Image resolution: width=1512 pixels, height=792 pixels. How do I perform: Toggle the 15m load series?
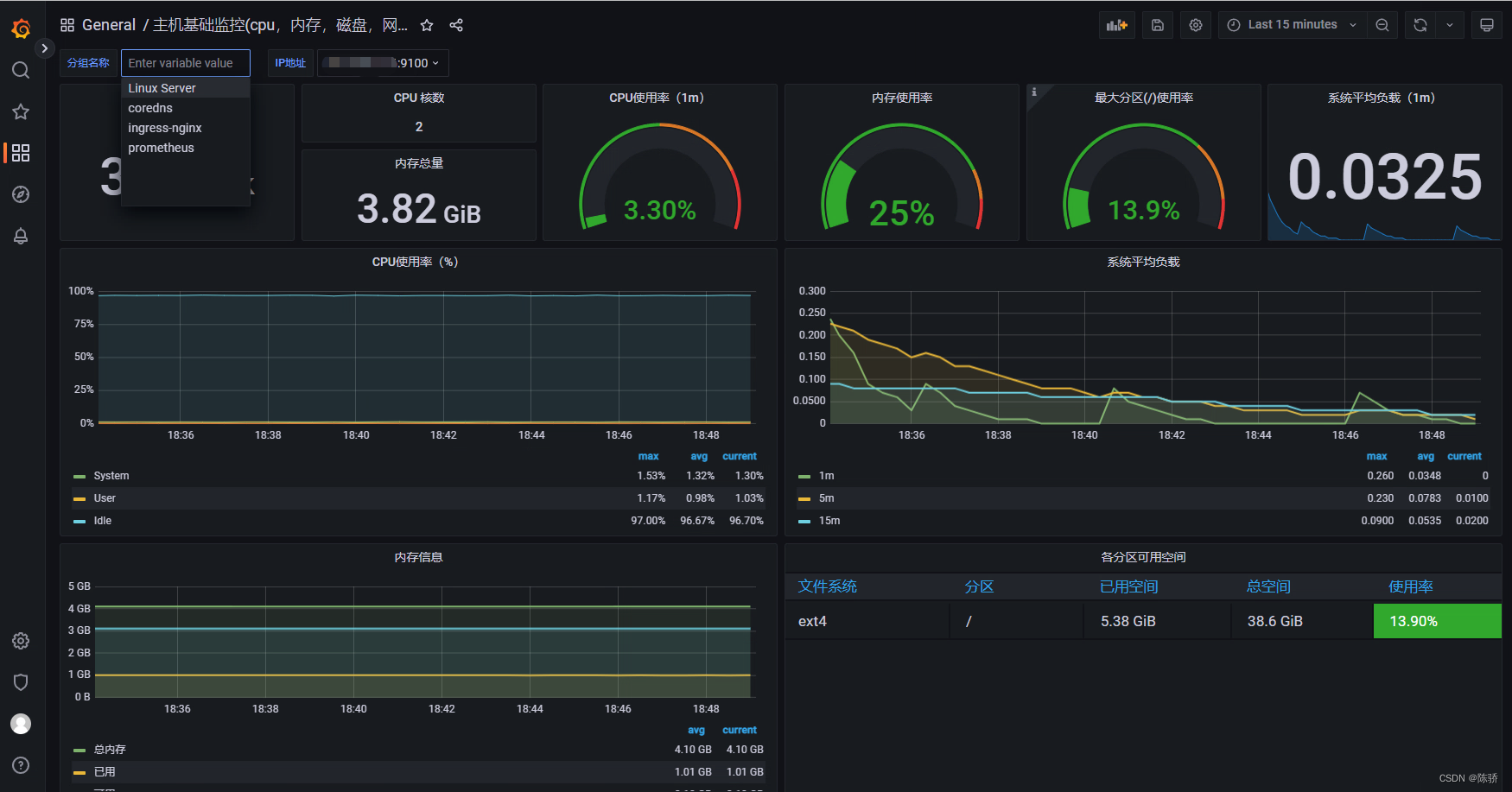[829, 521]
